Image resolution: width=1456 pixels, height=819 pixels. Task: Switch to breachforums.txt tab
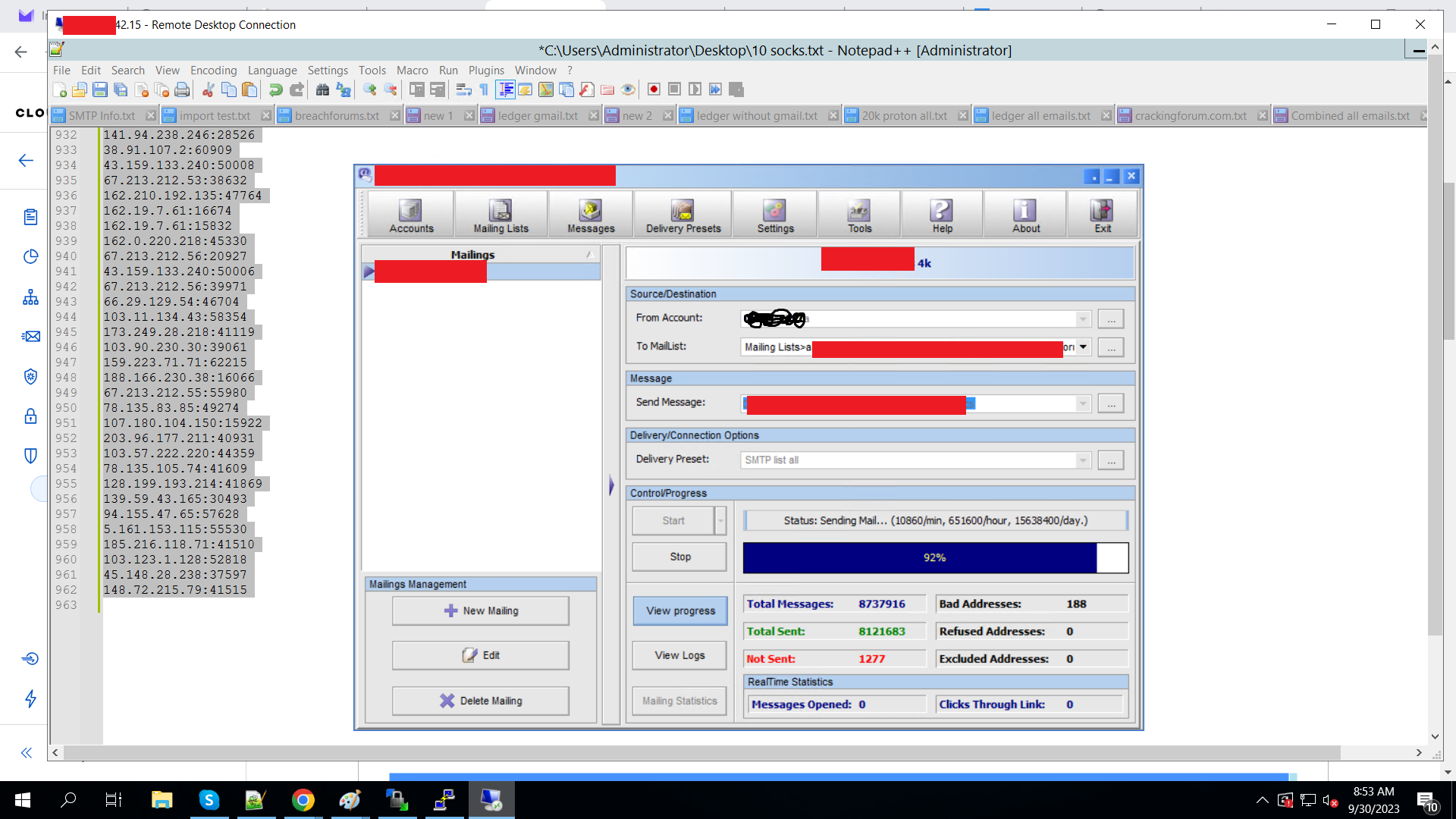click(337, 116)
